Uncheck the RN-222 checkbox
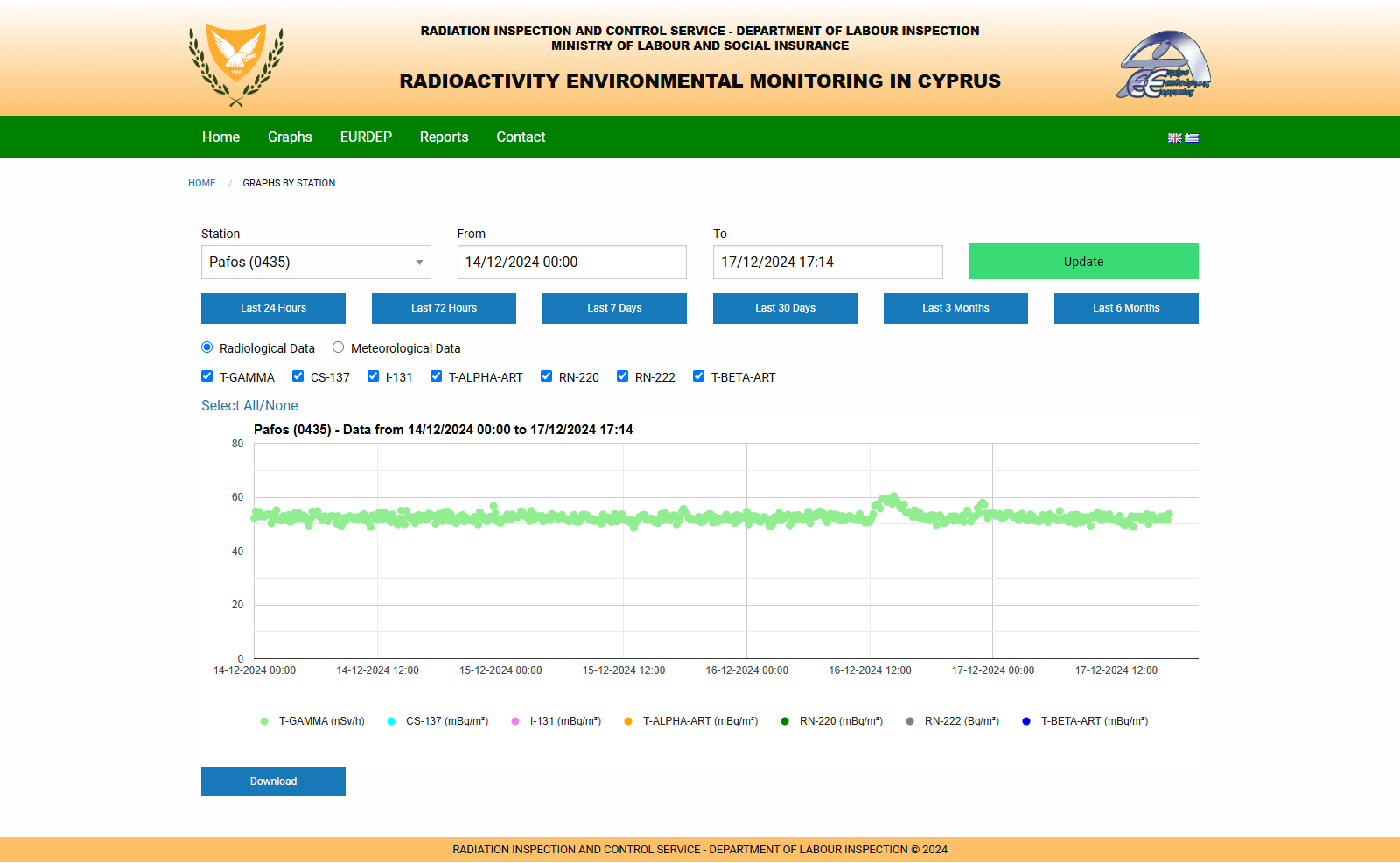This screenshot has height=863, width=1400. tap(623, 376)
